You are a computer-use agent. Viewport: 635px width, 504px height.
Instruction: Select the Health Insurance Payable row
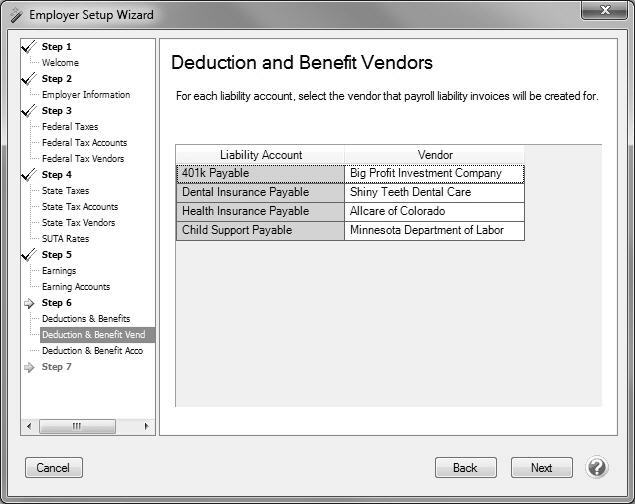click(260, 211)
